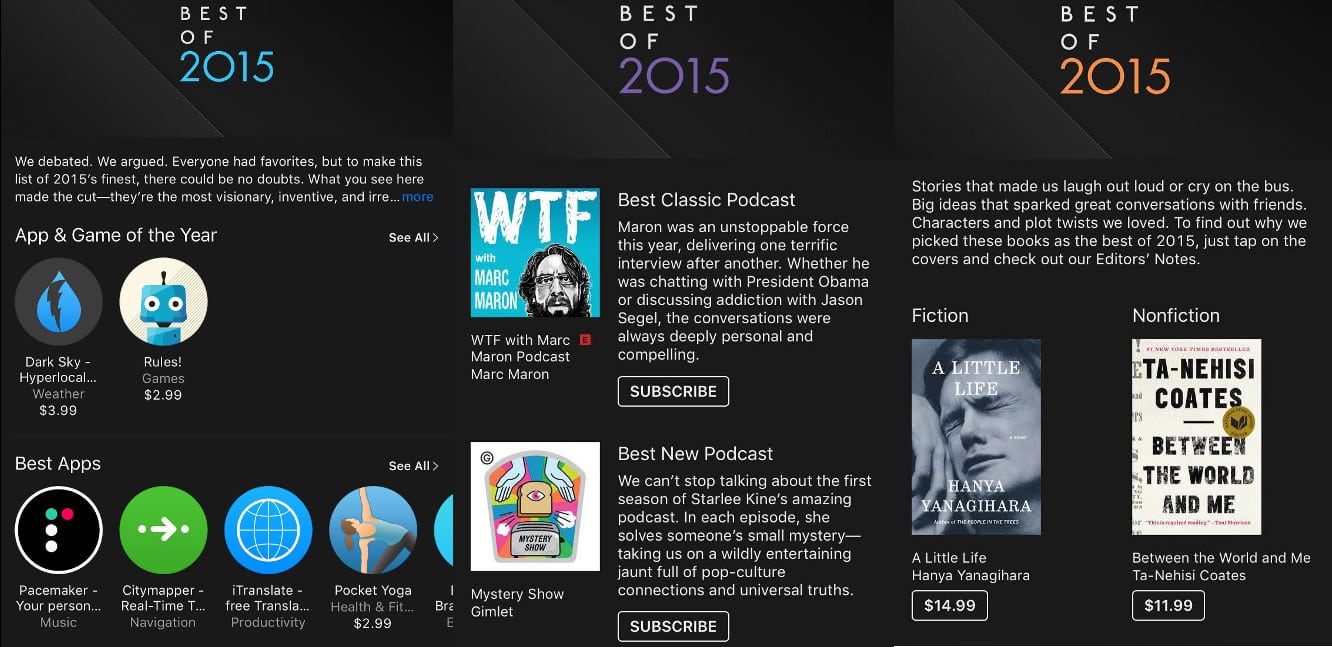Open the Hanya Yanagihara author name link
The height and width of the screenshot is (647, 1332).
click(971, 576)
